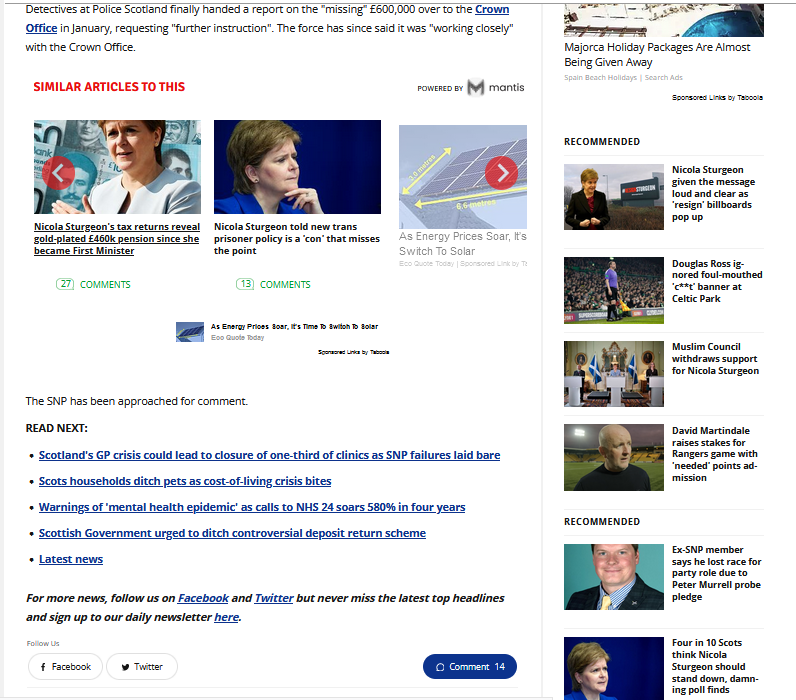The width and height of the screenshot is (796, 700).
Task: Open the Mantis logo link
Action: pyautogui.click(x=496, y=87)
